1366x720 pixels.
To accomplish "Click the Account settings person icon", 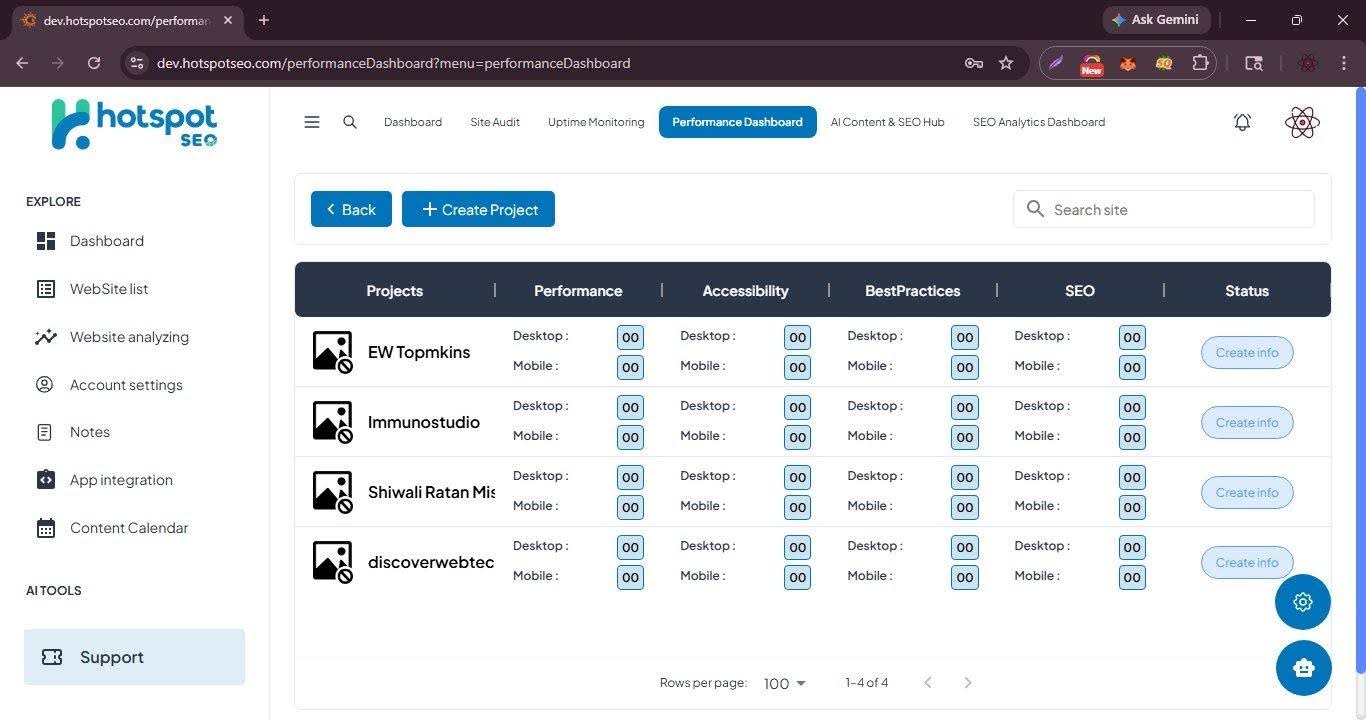I will point(45,384).
